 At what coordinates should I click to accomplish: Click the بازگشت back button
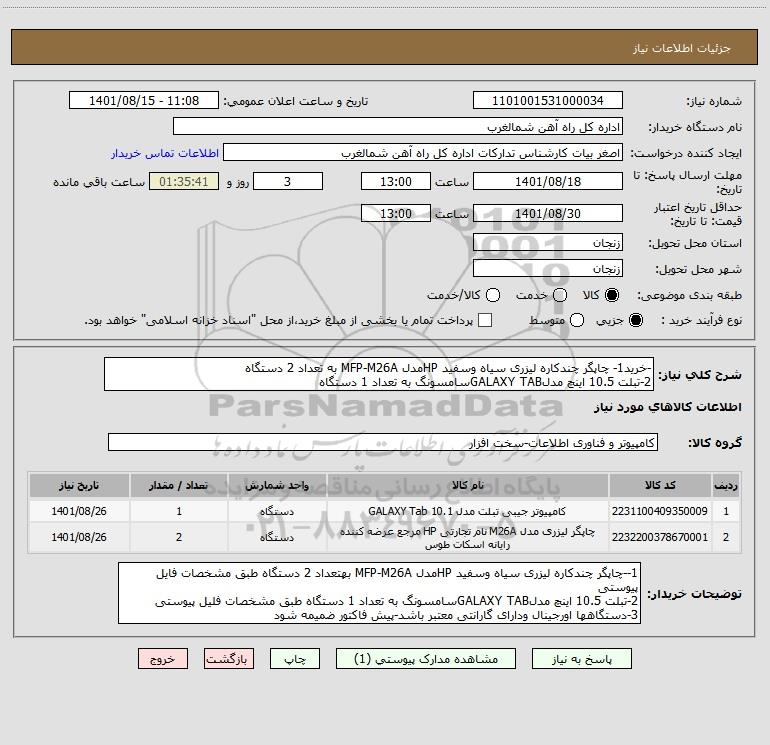coord(229,659)
